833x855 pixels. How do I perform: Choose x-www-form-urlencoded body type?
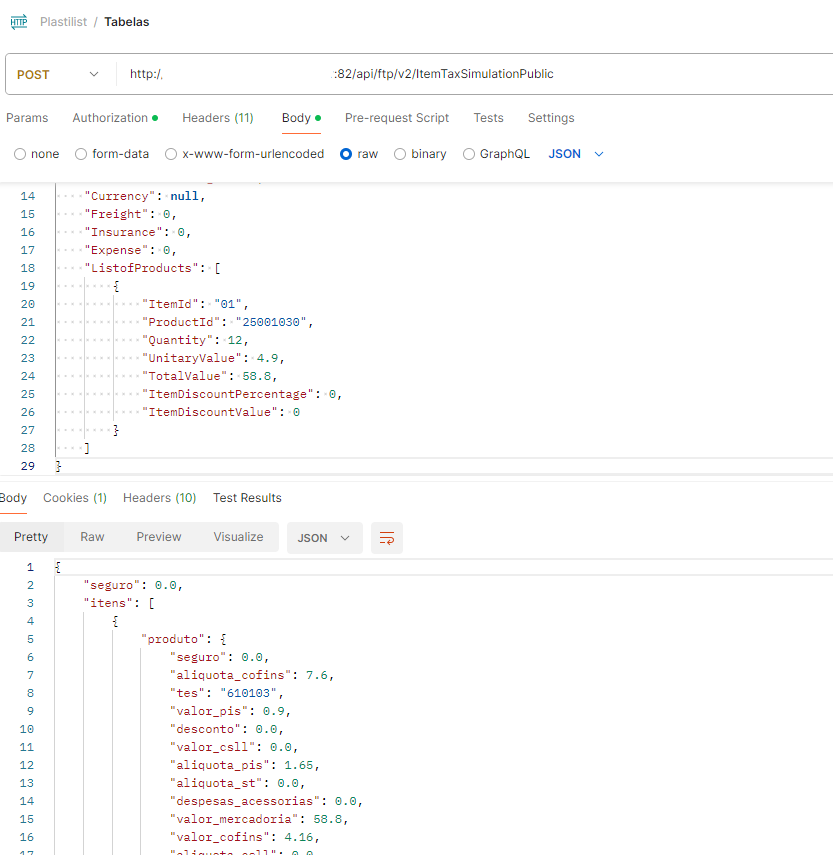point(171,154)
